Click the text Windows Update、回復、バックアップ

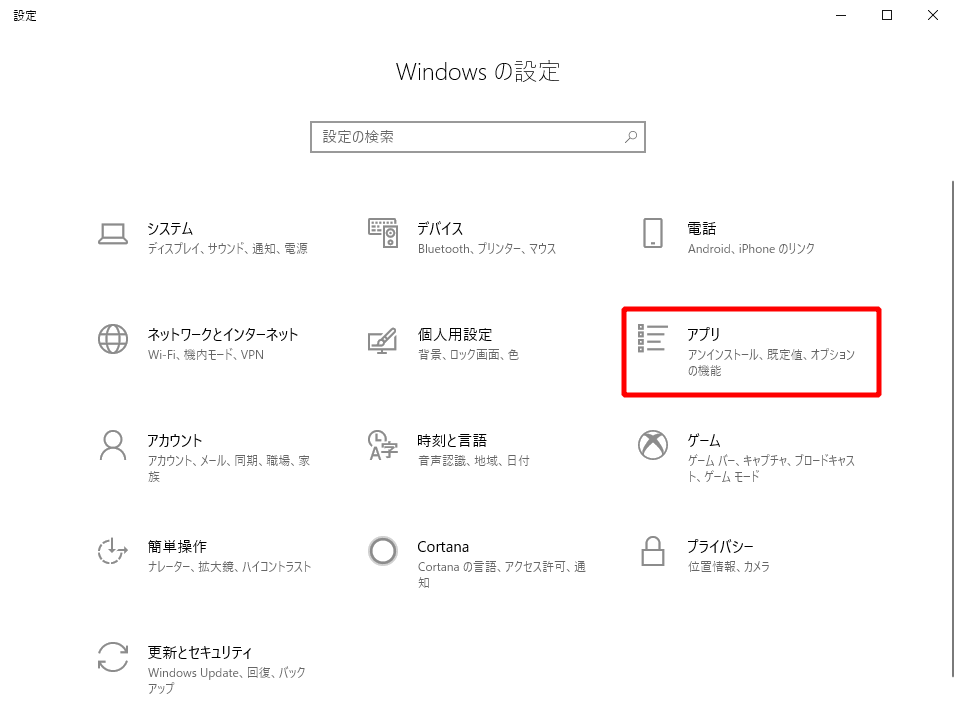coord(227,681)
